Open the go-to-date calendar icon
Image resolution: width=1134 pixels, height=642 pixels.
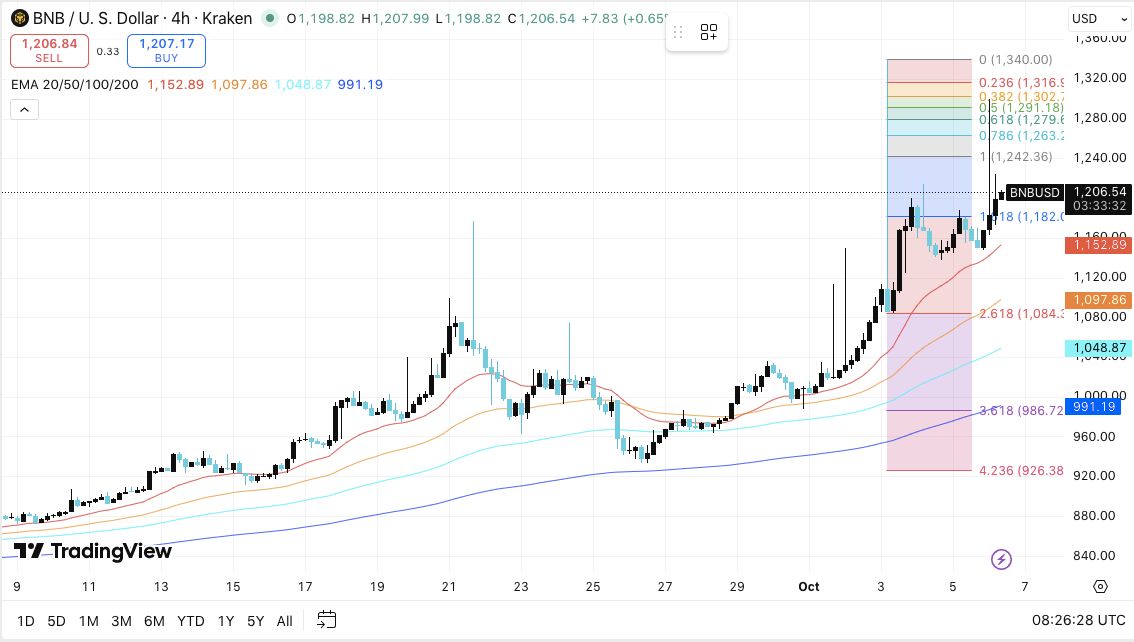(x=326, y=620)
